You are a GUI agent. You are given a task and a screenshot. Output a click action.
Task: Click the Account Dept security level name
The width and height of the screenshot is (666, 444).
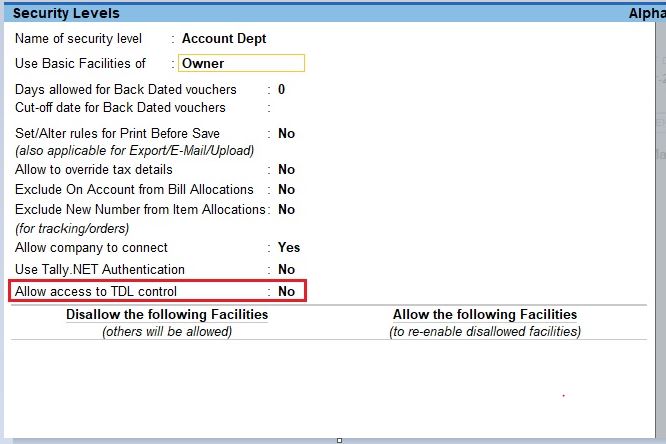point(224,39)
